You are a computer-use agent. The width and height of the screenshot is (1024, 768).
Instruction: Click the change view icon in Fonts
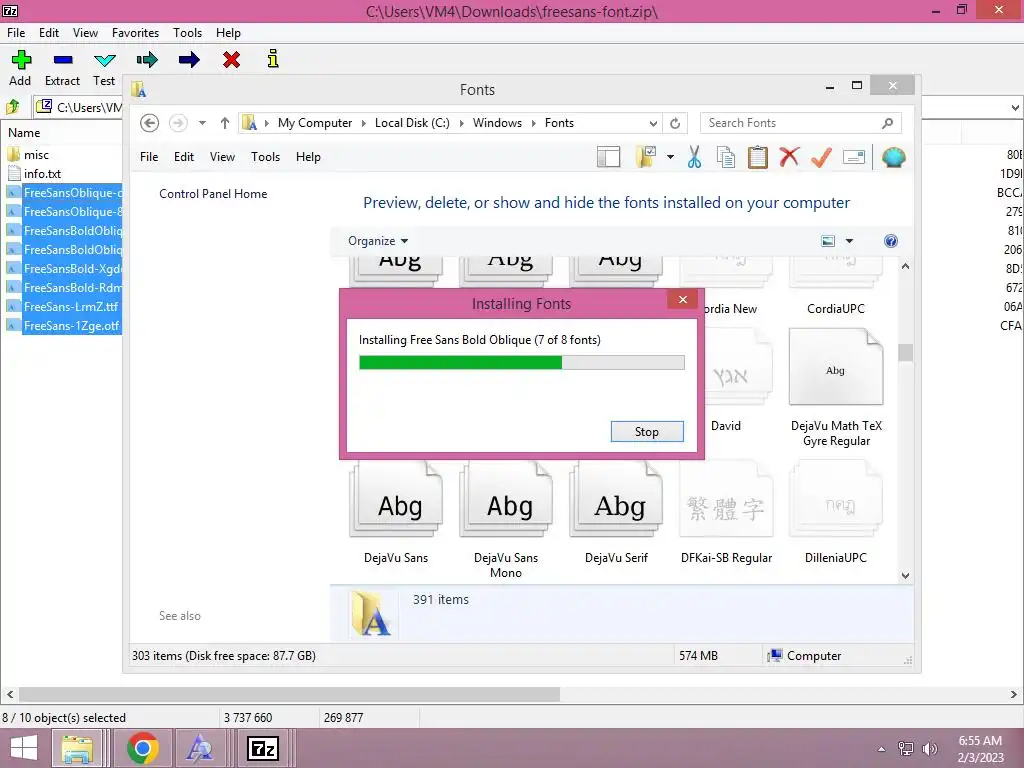tap(828, 241)
